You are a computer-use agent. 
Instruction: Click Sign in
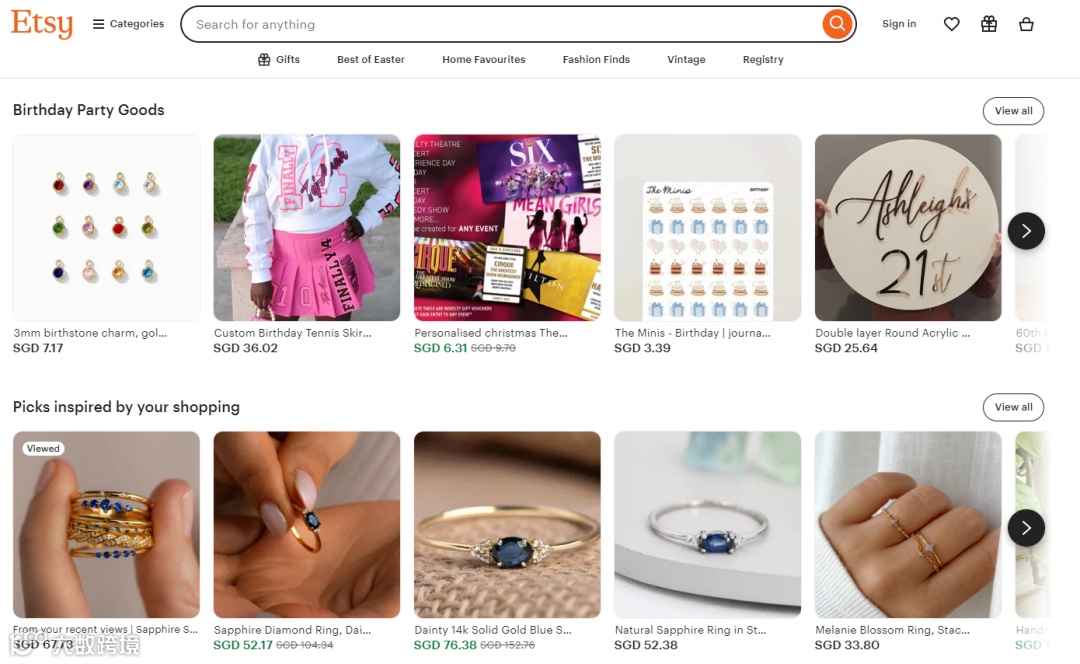pos(899,24)
